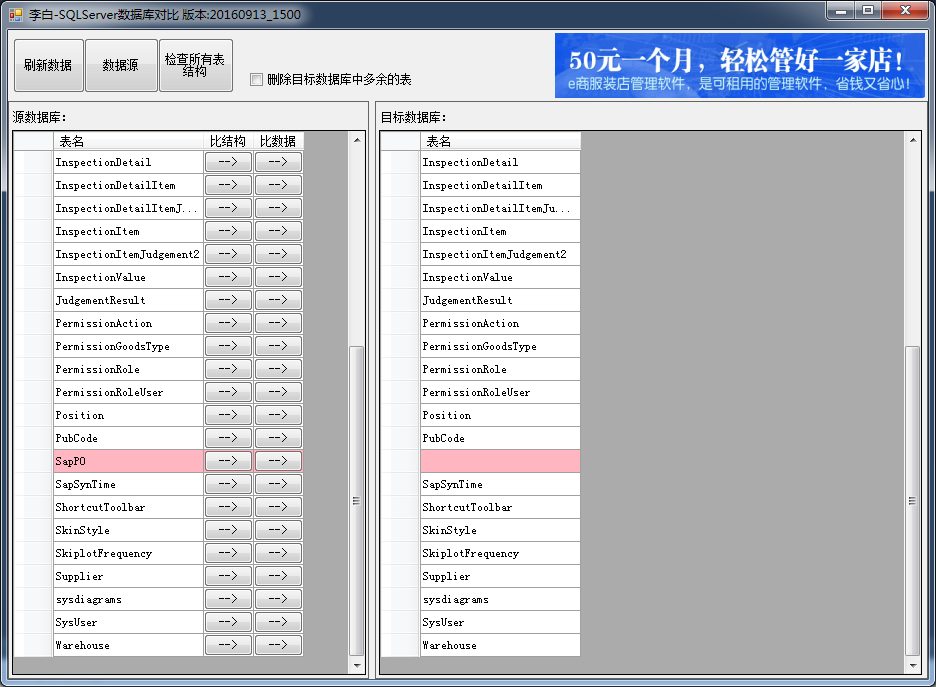Select target PubCode table cell
Screen dimensions: 936x687
tap(500, 438)
